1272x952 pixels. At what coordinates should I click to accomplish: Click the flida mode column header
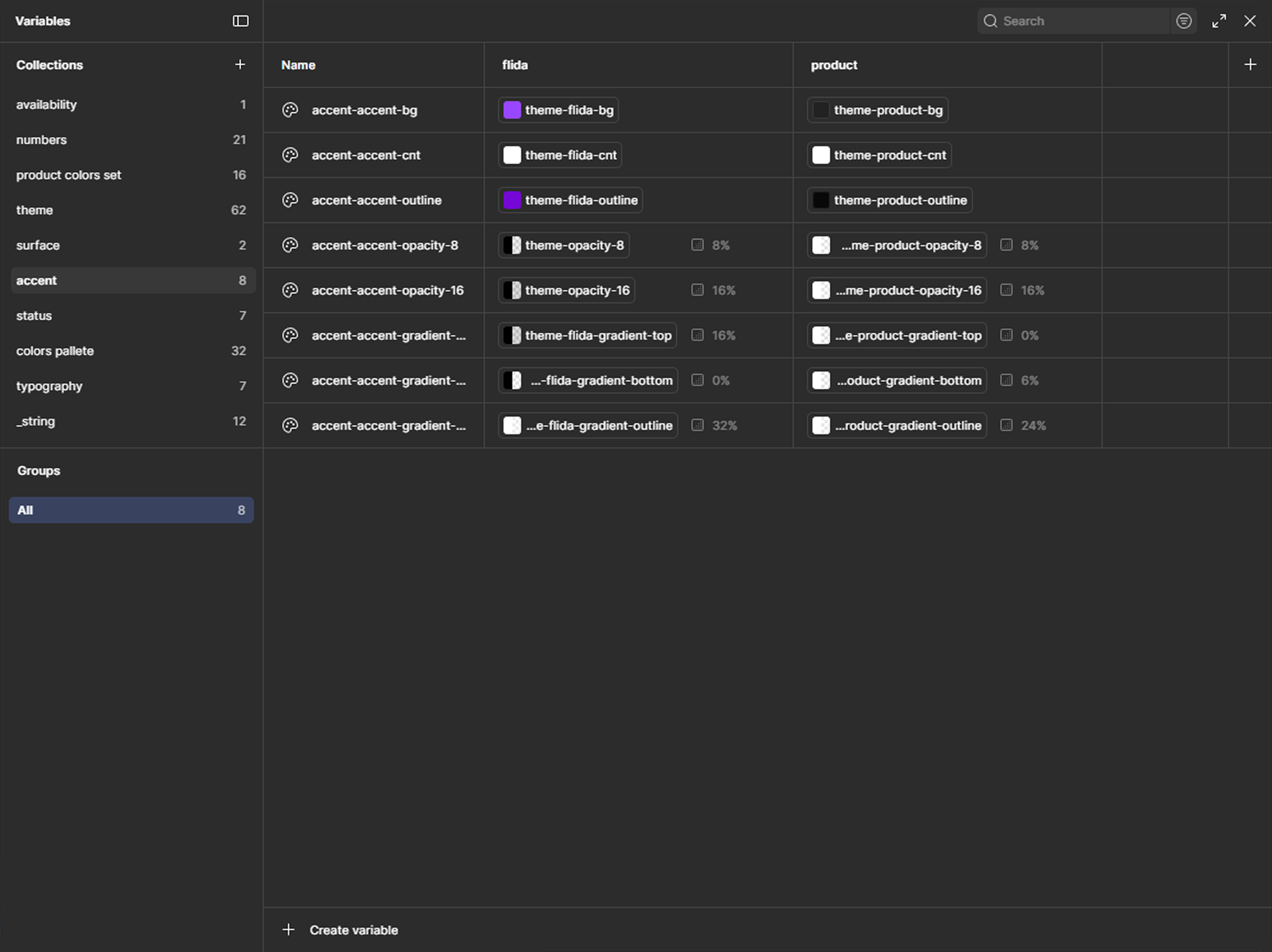click(x=515, y=65)
